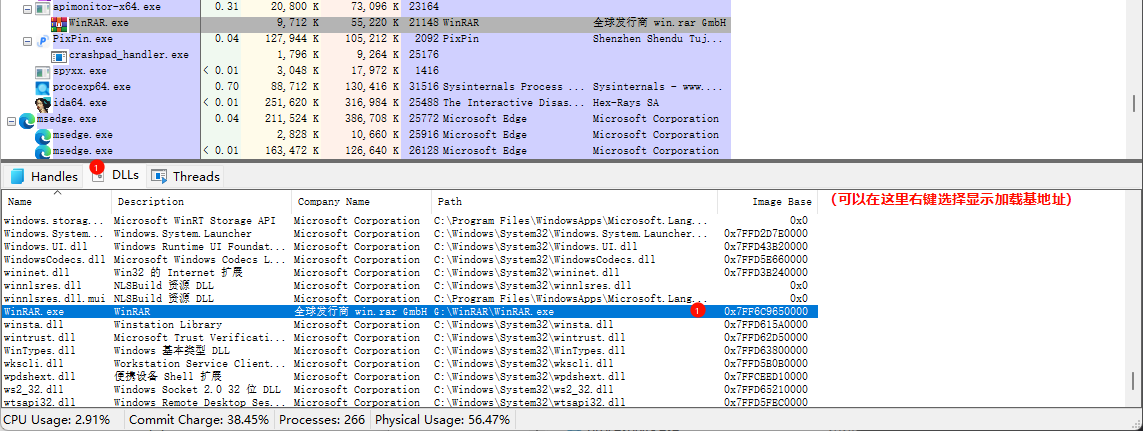Select the procexp64.exe process row
1143x431 pixels.
[x=366, y=88]
